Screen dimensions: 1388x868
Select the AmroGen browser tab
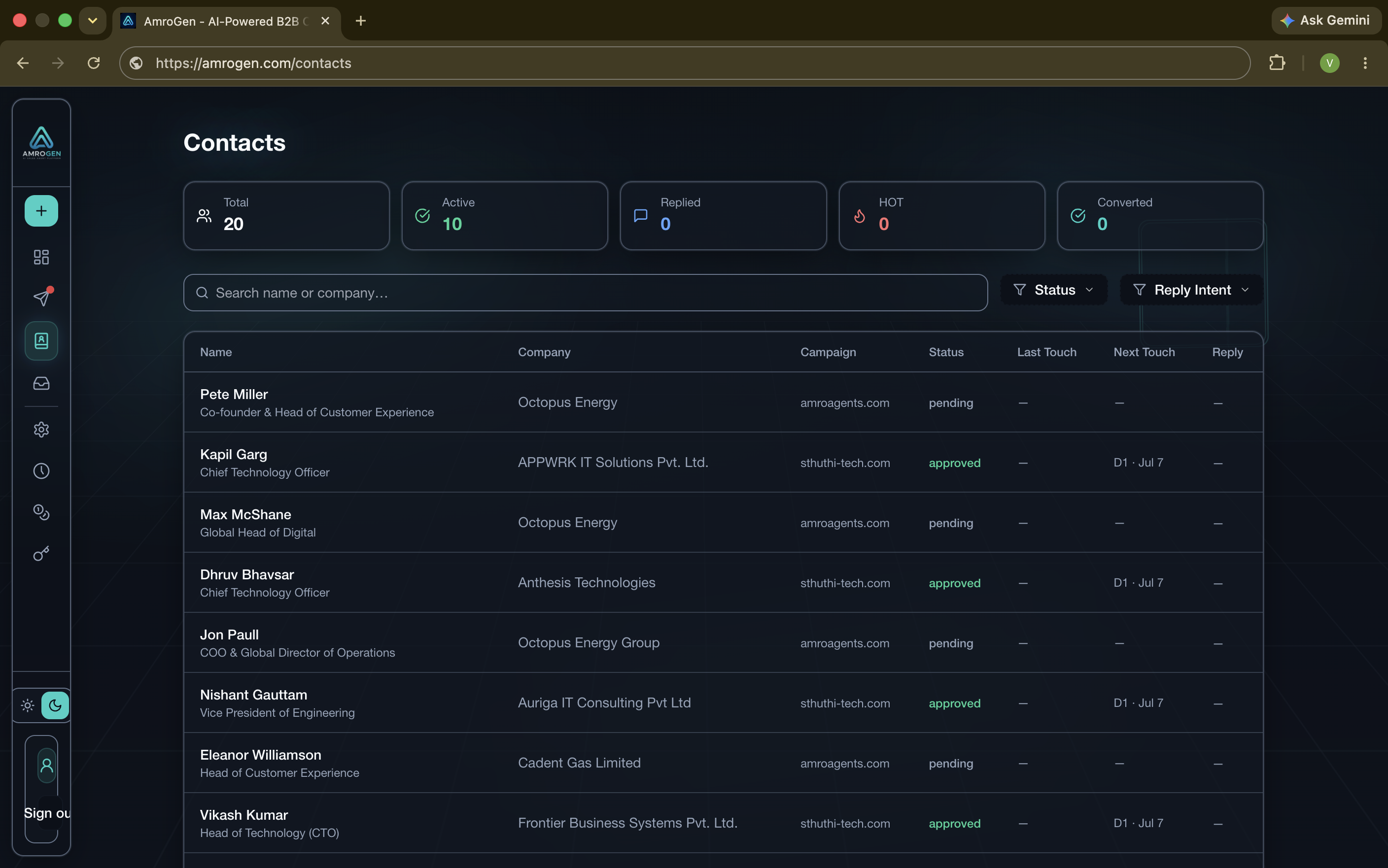click(227, 21)
